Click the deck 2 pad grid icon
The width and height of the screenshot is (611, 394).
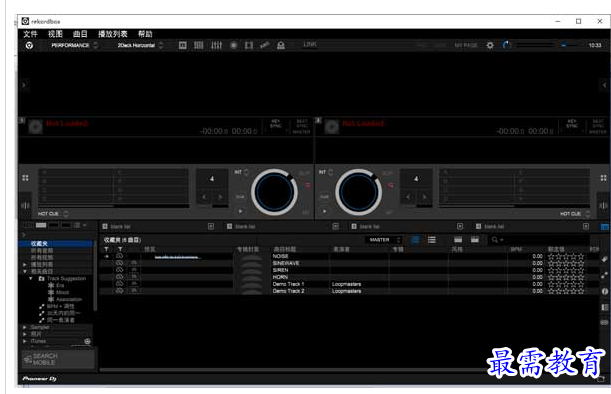tap(604, 178)
